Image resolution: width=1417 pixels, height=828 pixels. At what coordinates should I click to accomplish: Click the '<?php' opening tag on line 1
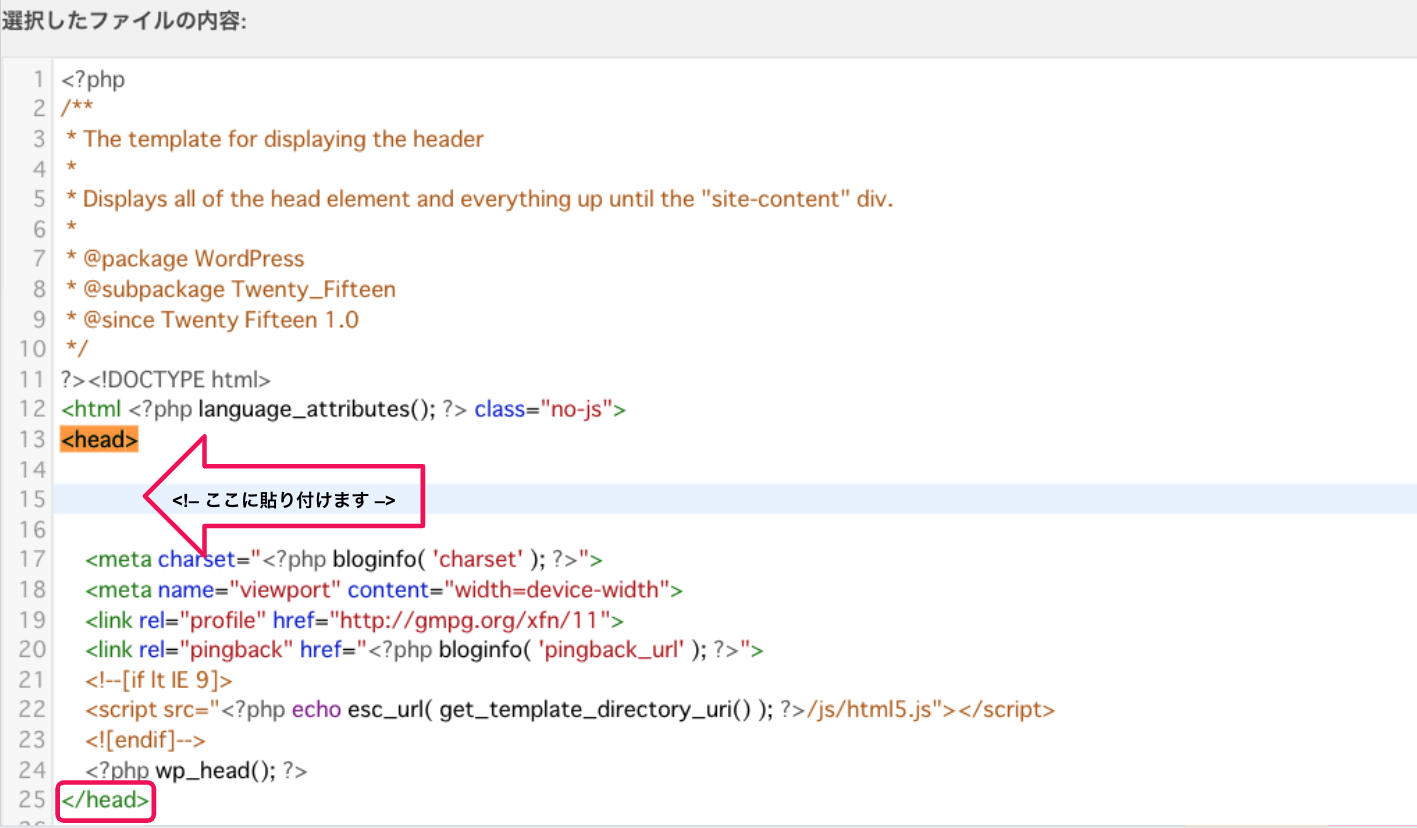tap(93, 79)
